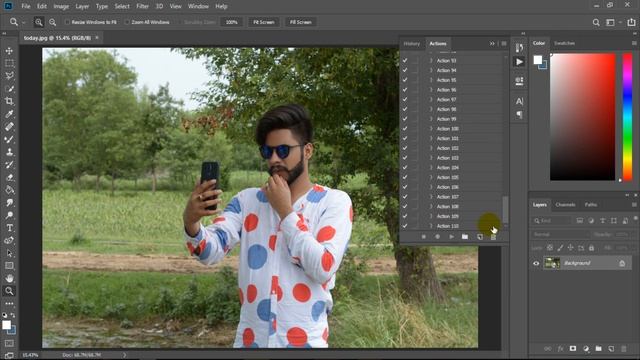Screen dimensions: 640x360
Task: Select the Path Selection tool
Action: [9, 253]
